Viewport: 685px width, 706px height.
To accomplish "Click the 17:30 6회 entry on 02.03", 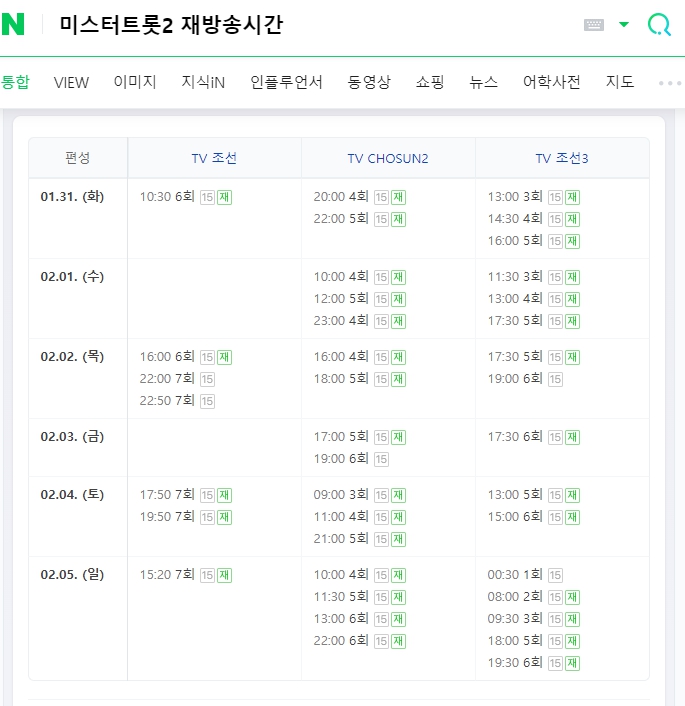I will [x=515, y=437].
